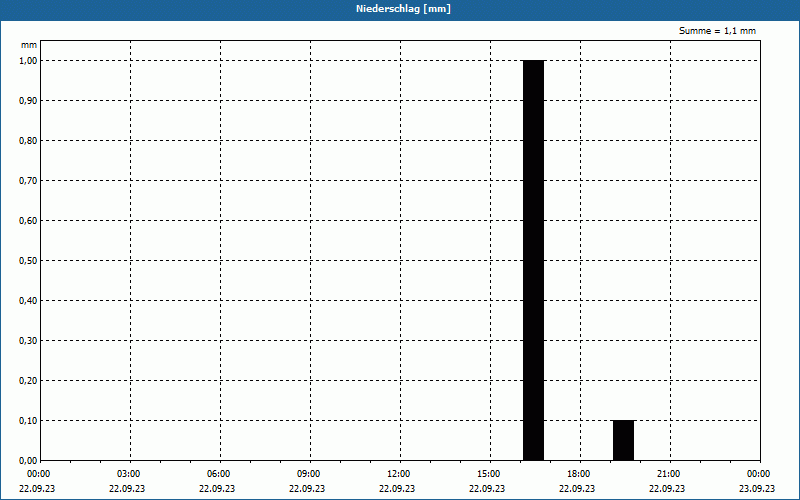
Task: Click the 0,00 y-axis value
Action: [29, 461]
